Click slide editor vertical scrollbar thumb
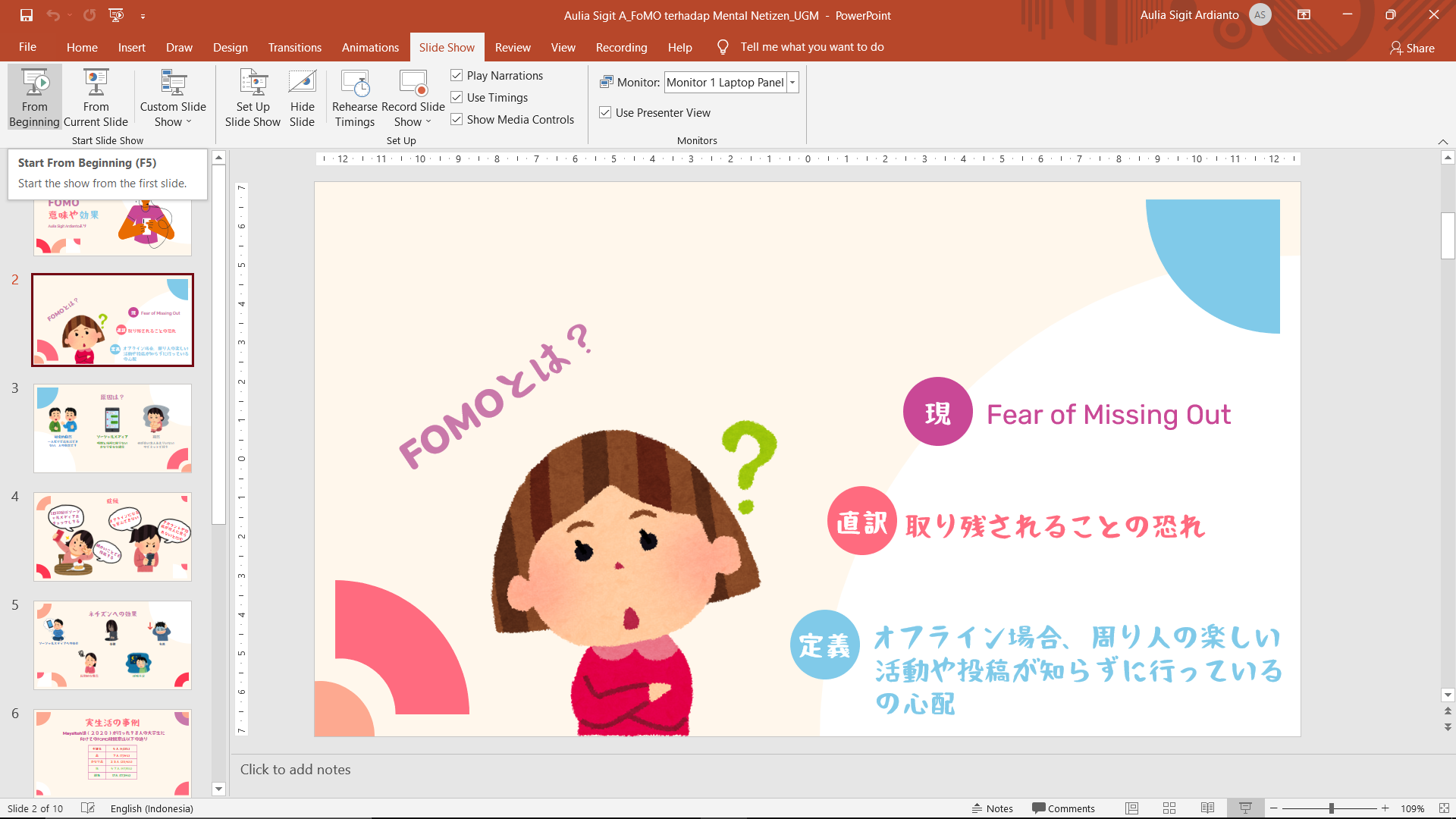1456x819 pixels. [x=1448, y=236]
